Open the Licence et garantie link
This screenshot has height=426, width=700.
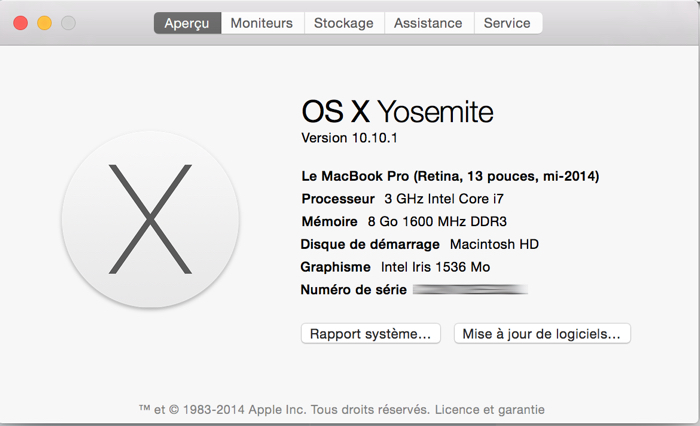pos(491,409)
